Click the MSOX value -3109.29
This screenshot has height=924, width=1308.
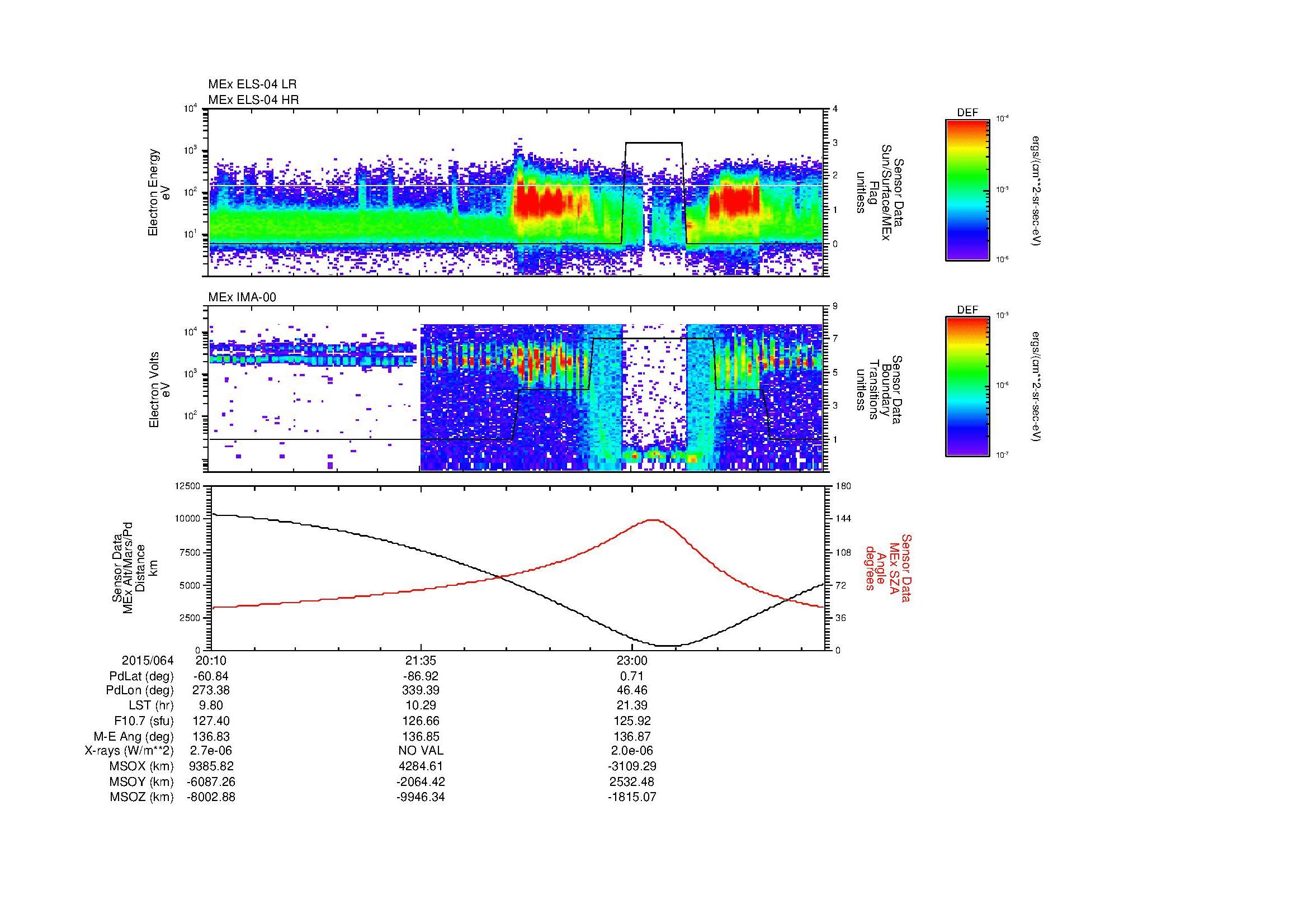pyautogui.click(x=632, y=766)
